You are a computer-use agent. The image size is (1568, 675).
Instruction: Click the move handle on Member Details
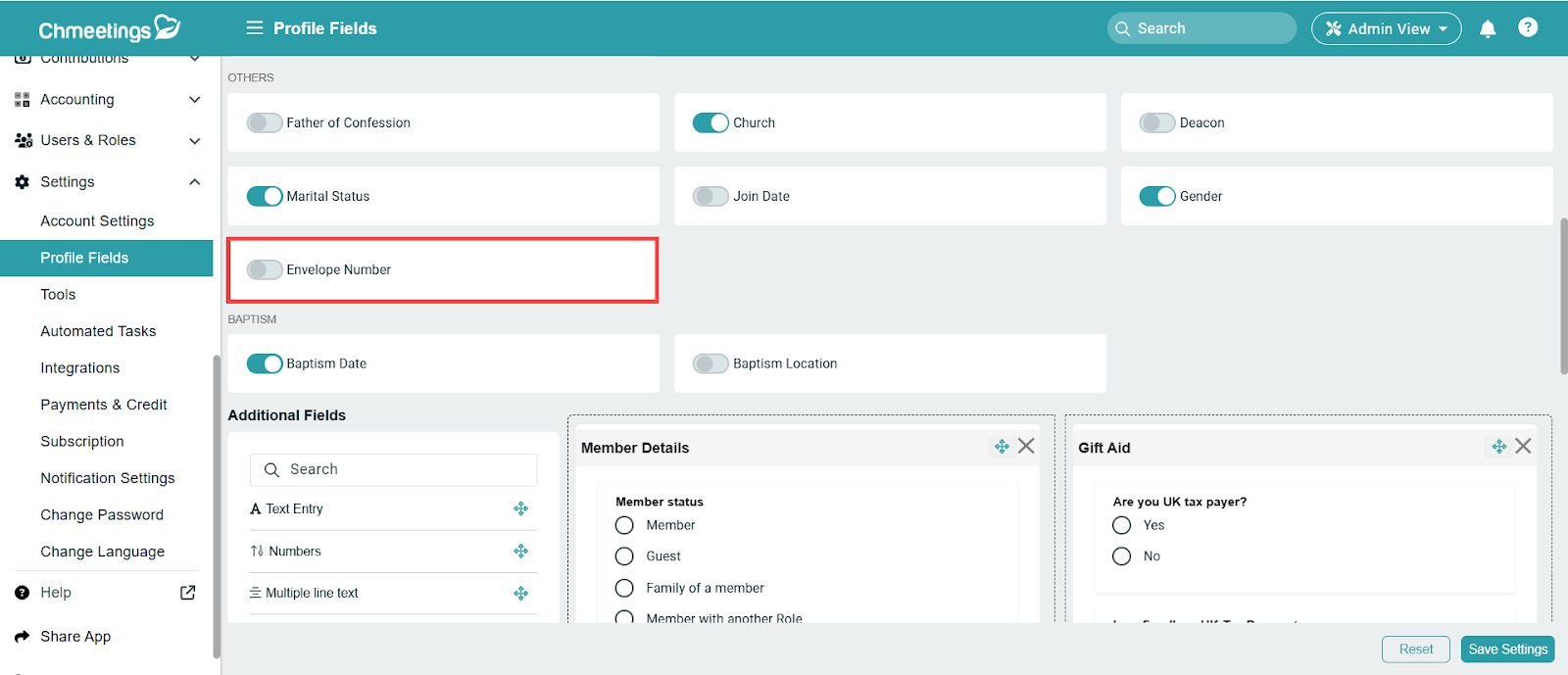pyautogui.click(x=1002, y=447)
